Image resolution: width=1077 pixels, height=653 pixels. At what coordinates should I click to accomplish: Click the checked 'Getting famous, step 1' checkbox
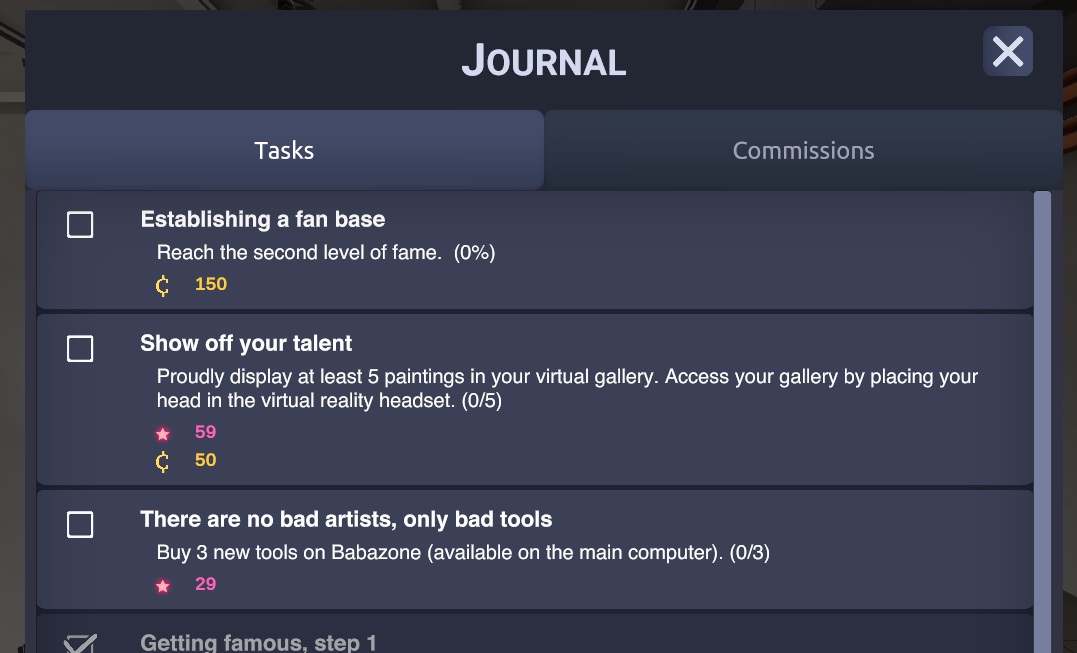(x=80, y=642)
